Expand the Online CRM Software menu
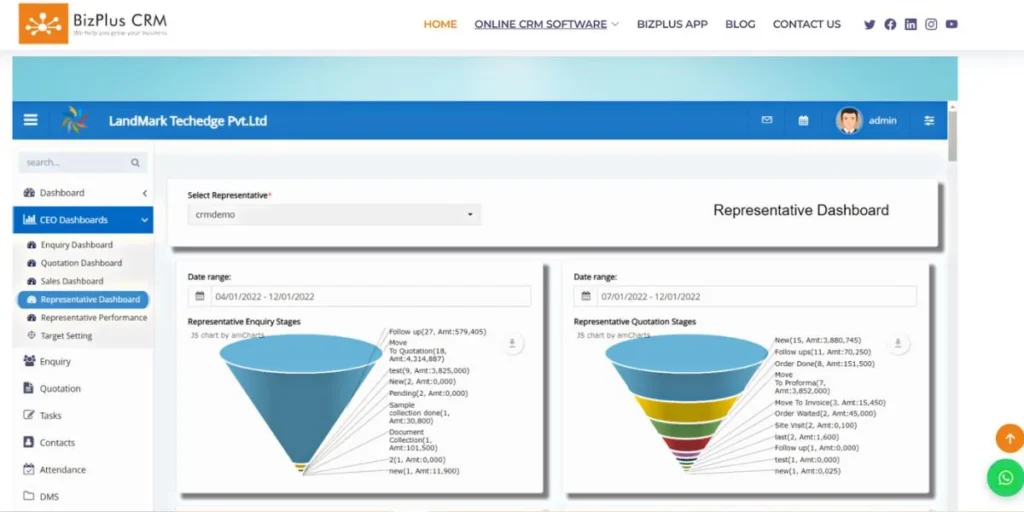Viewport: 1024px width, 512px height. click(x=547, y=24)
